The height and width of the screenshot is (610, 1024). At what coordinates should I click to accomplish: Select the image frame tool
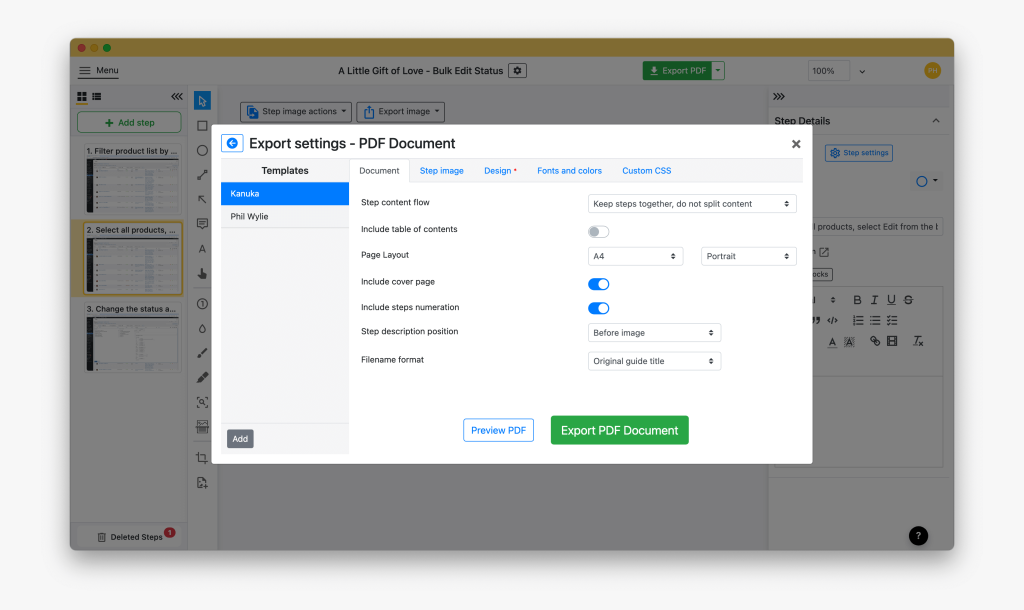pos(202,427)
